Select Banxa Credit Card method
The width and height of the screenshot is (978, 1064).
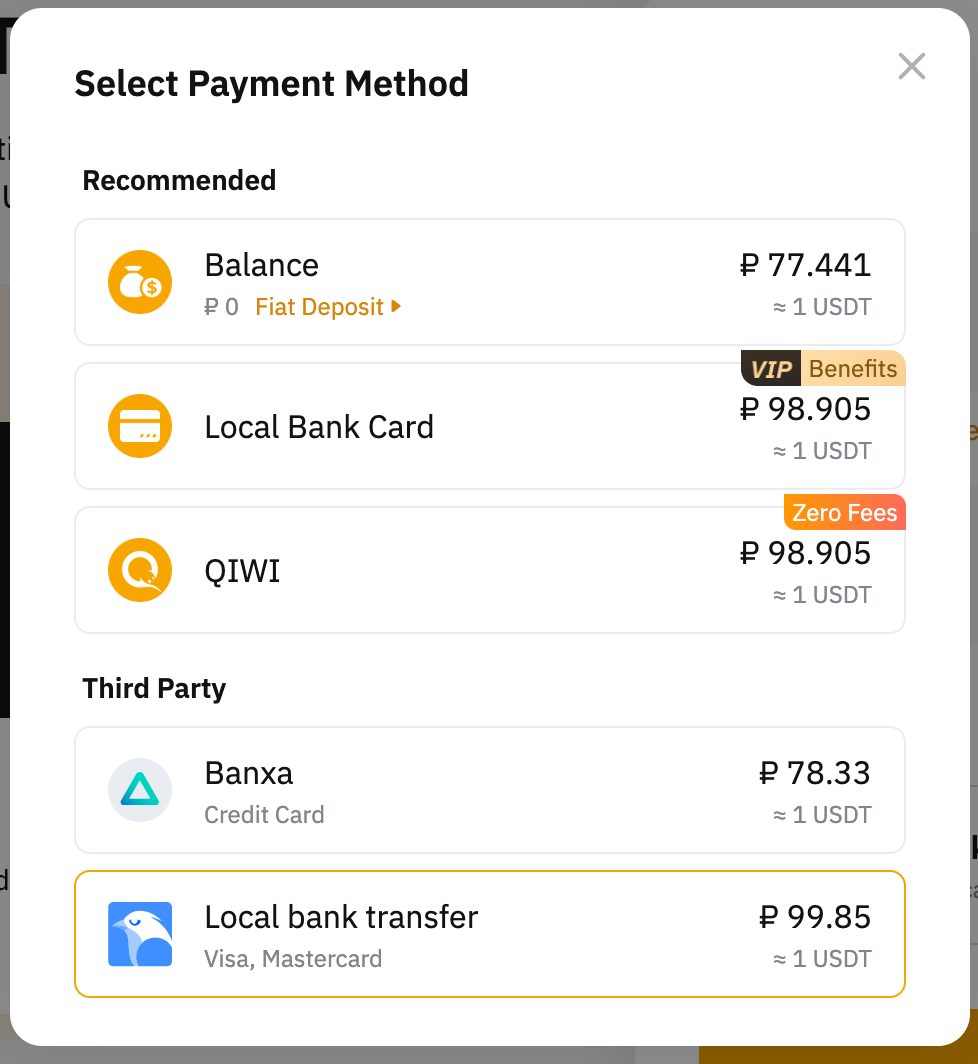pos(490,790)
